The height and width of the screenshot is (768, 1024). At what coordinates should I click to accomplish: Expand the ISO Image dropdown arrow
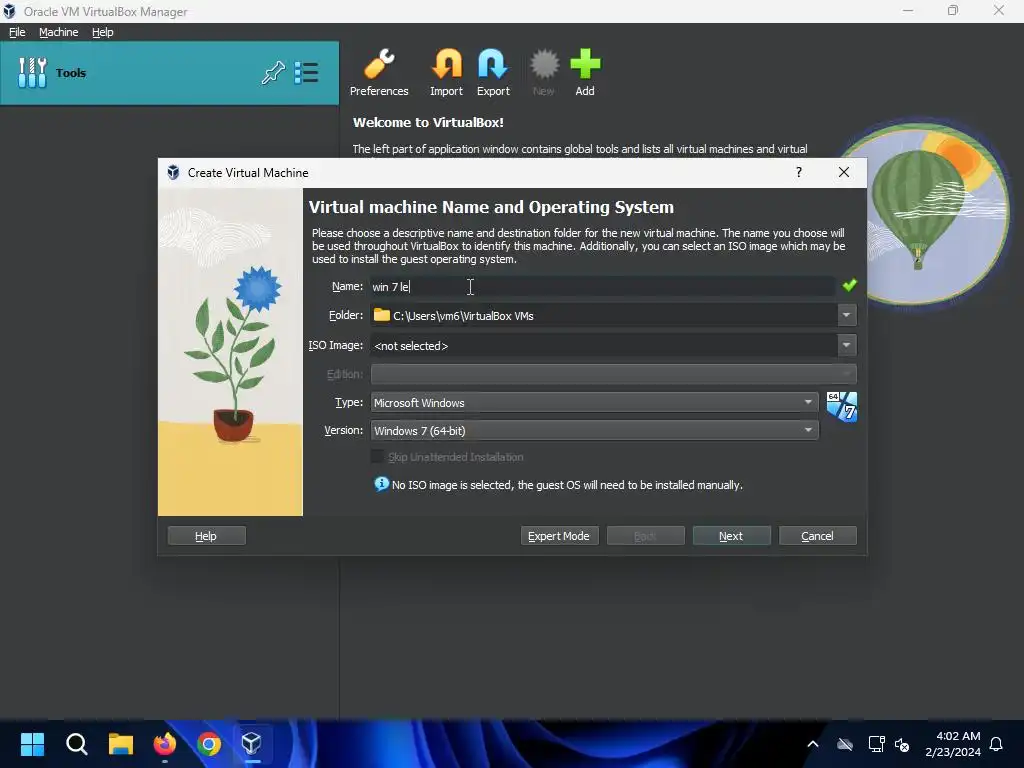click(x=846, y=345)
